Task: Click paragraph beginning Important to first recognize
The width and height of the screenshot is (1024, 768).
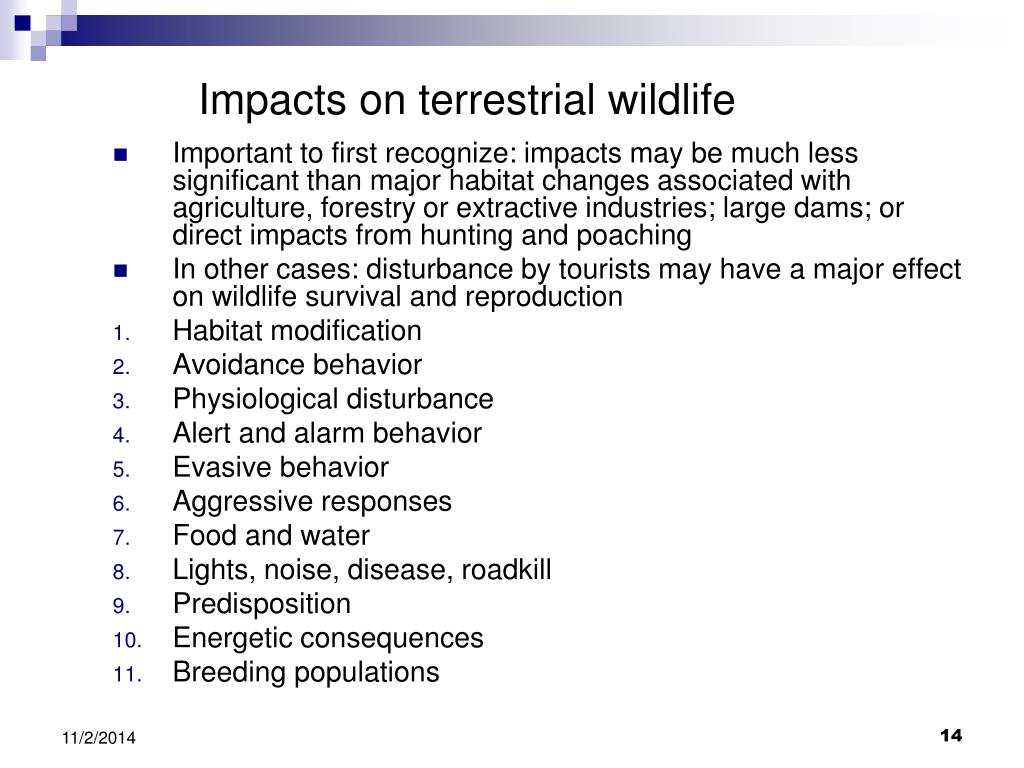Action: [x=538, y=194]
